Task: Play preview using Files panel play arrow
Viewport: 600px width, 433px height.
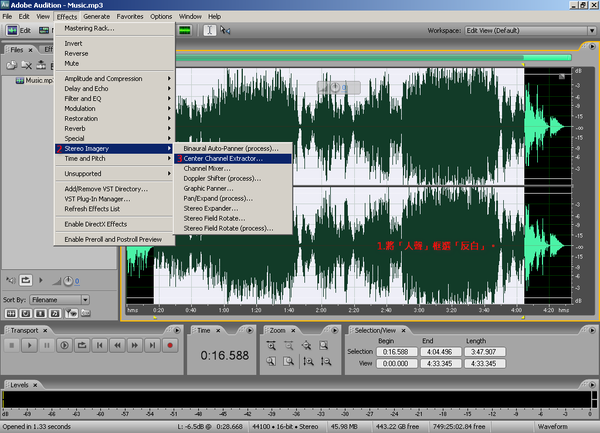Action: click(x=41, y=280)
